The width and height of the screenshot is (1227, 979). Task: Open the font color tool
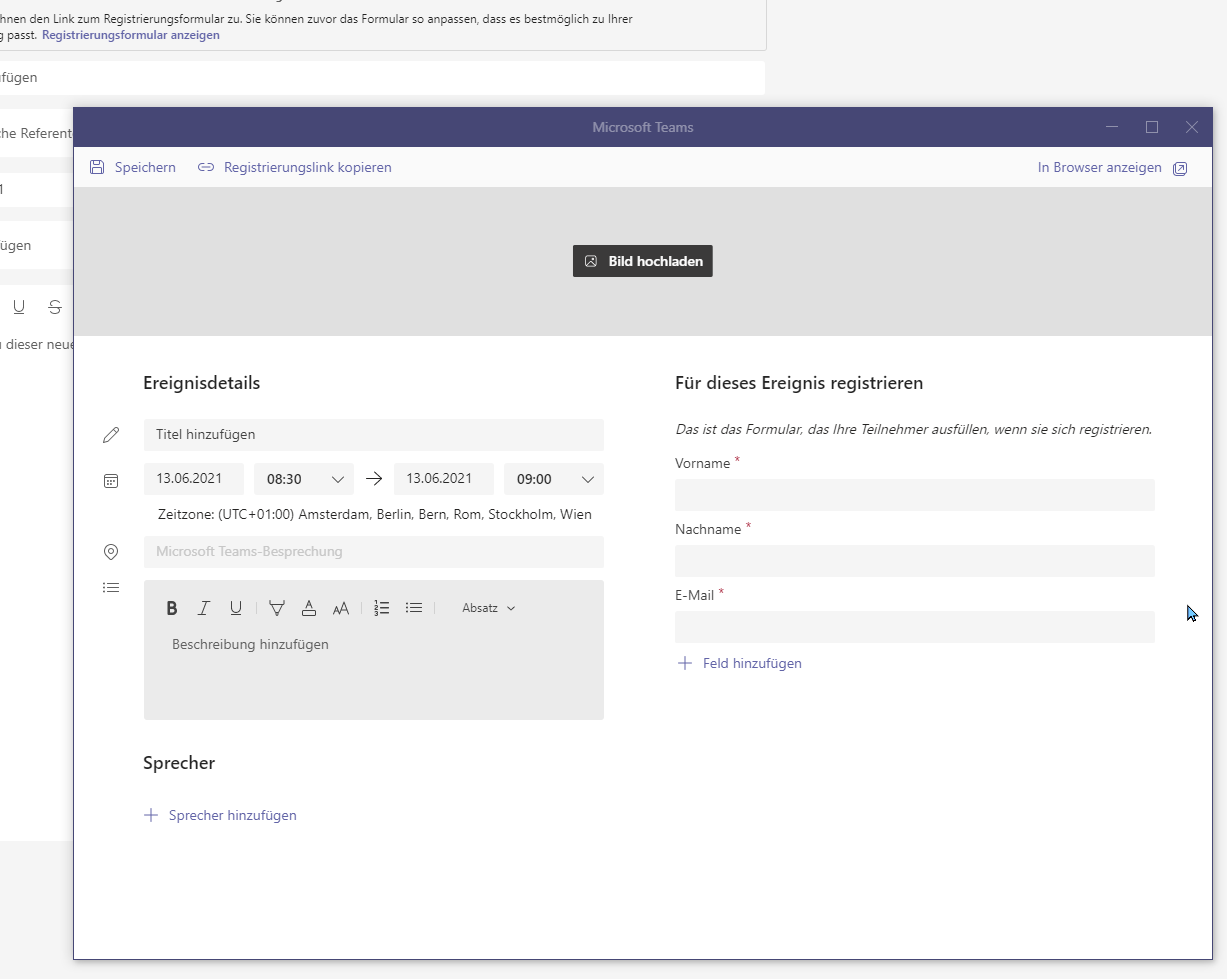[309, 608]
